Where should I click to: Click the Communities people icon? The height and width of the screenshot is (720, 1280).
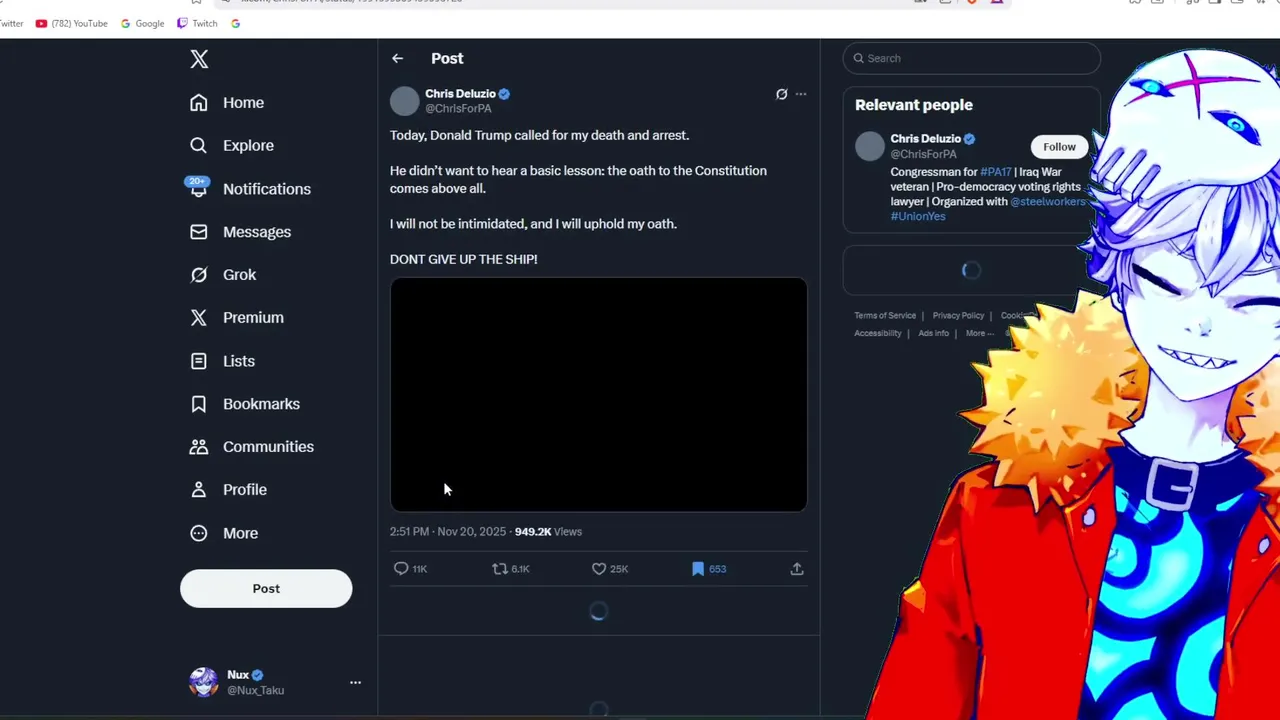tap(199, 447)
